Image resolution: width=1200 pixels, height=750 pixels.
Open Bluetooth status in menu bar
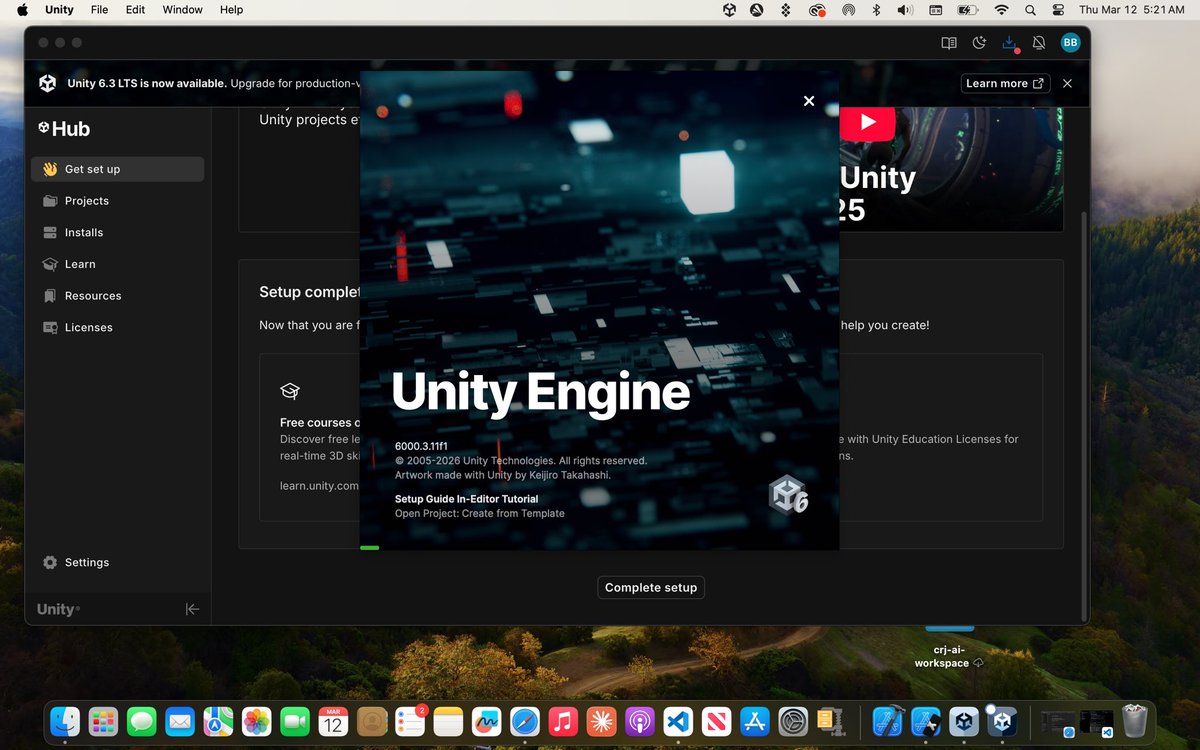(876, 10)
